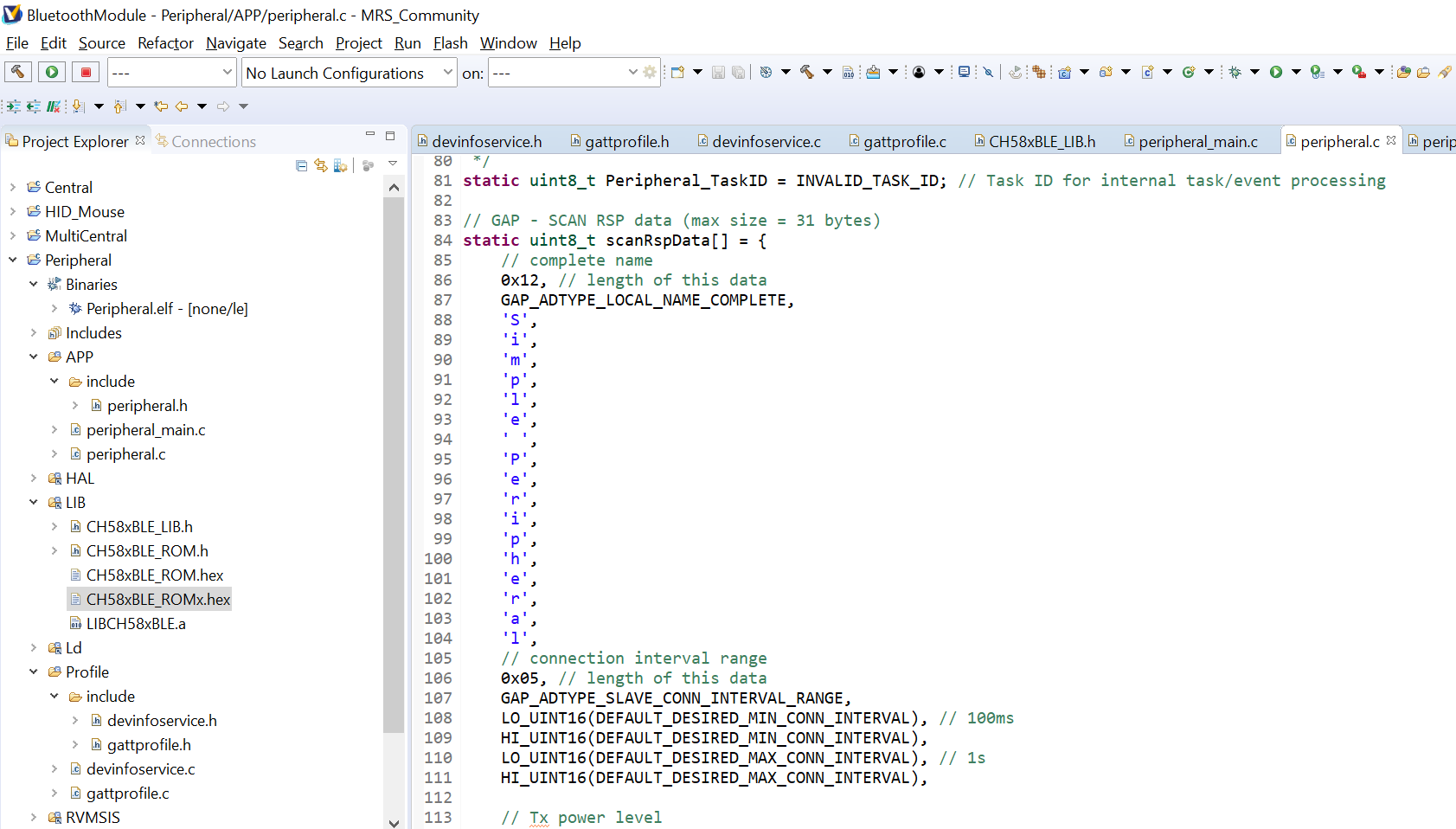Open the launch configuration gear settings
The image size is (1456, 829).
[x=650, y=73]
